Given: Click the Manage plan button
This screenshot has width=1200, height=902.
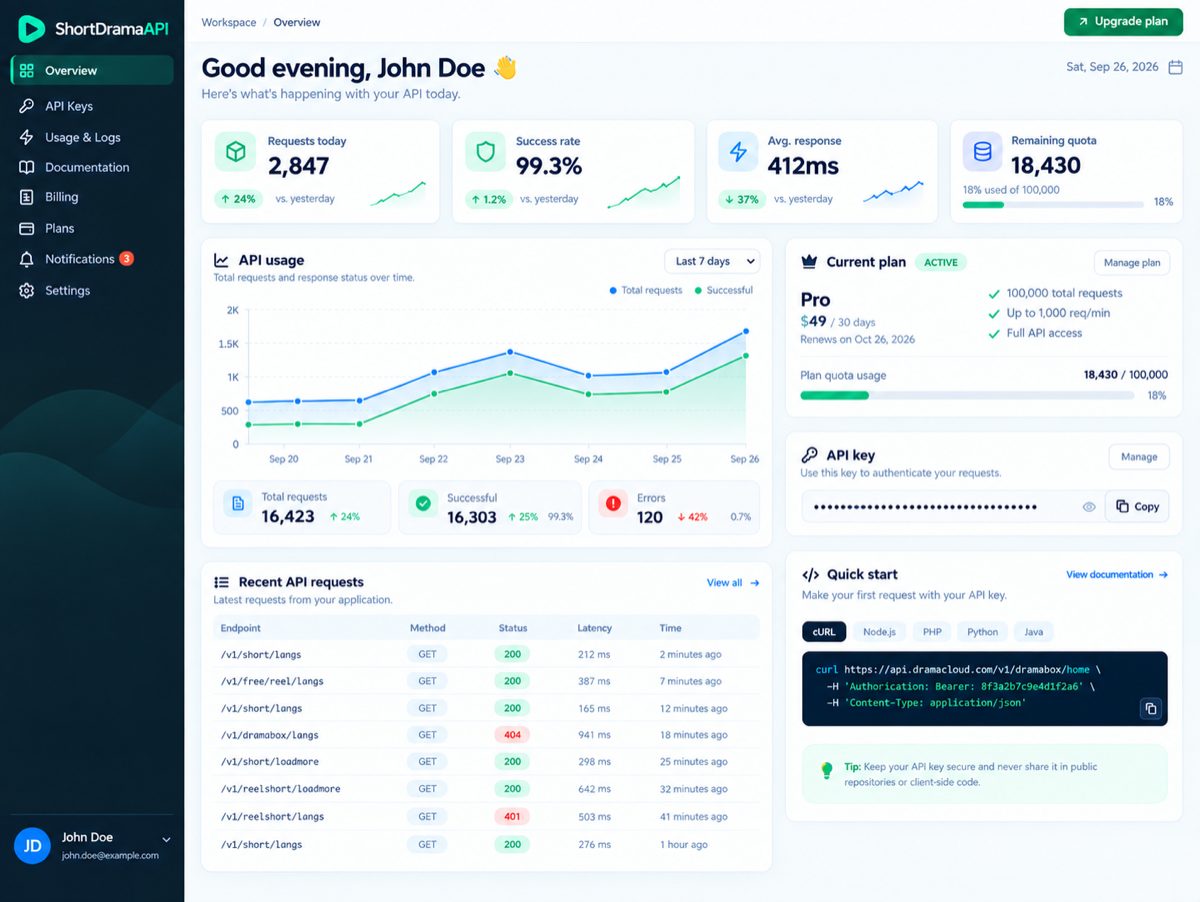Looking at the screenshot, I should [1132, 263].
